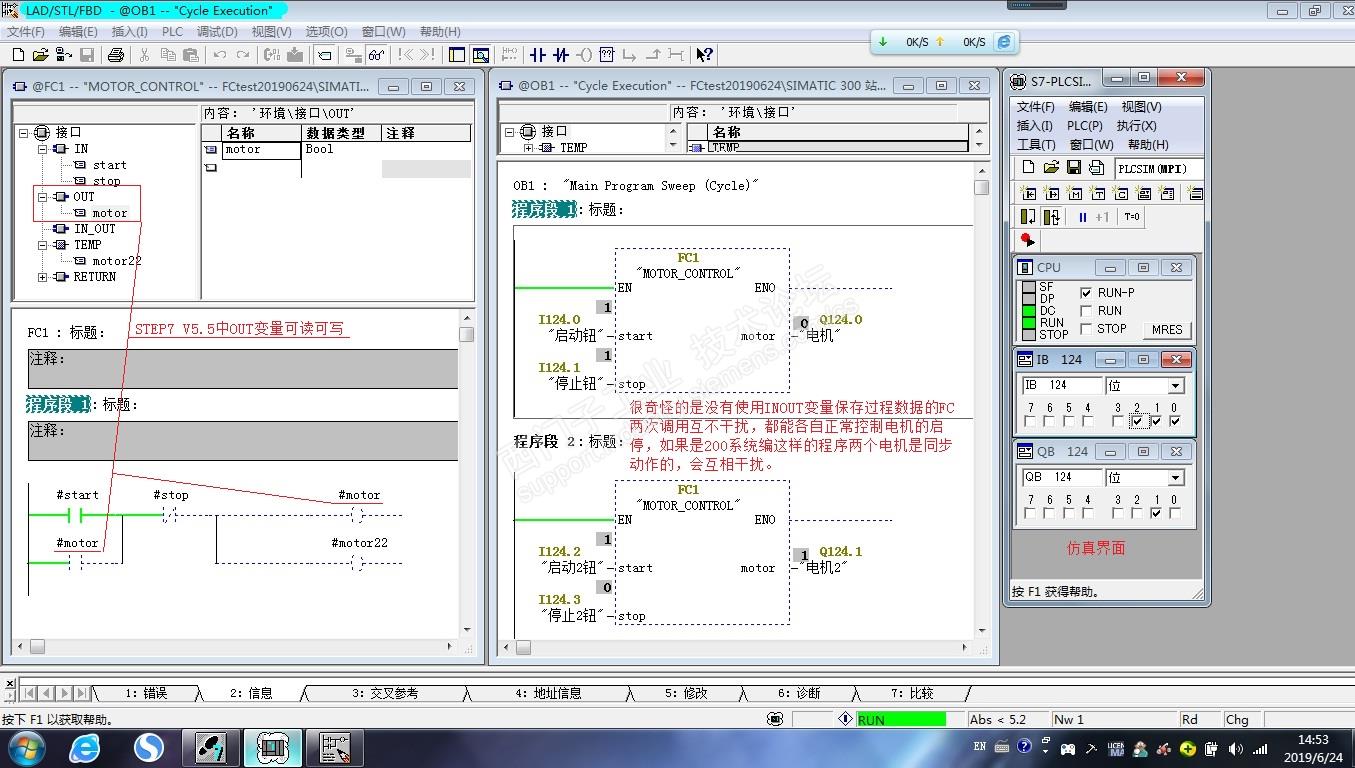Insert an empty box element
This screenshot has width=1355, height=768.
607,55
